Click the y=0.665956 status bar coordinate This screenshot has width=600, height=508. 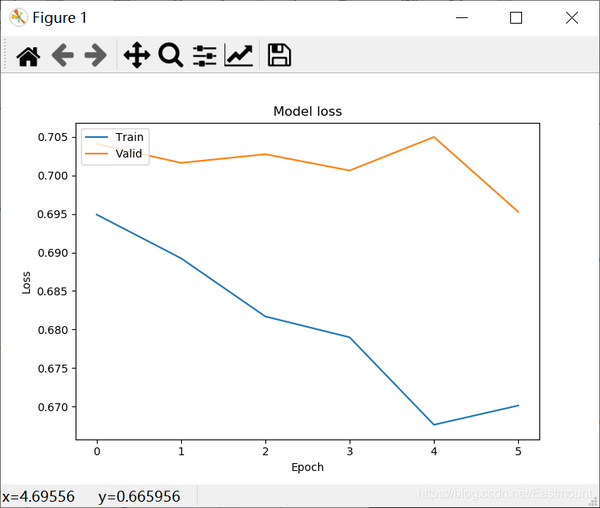click(139, 497)
